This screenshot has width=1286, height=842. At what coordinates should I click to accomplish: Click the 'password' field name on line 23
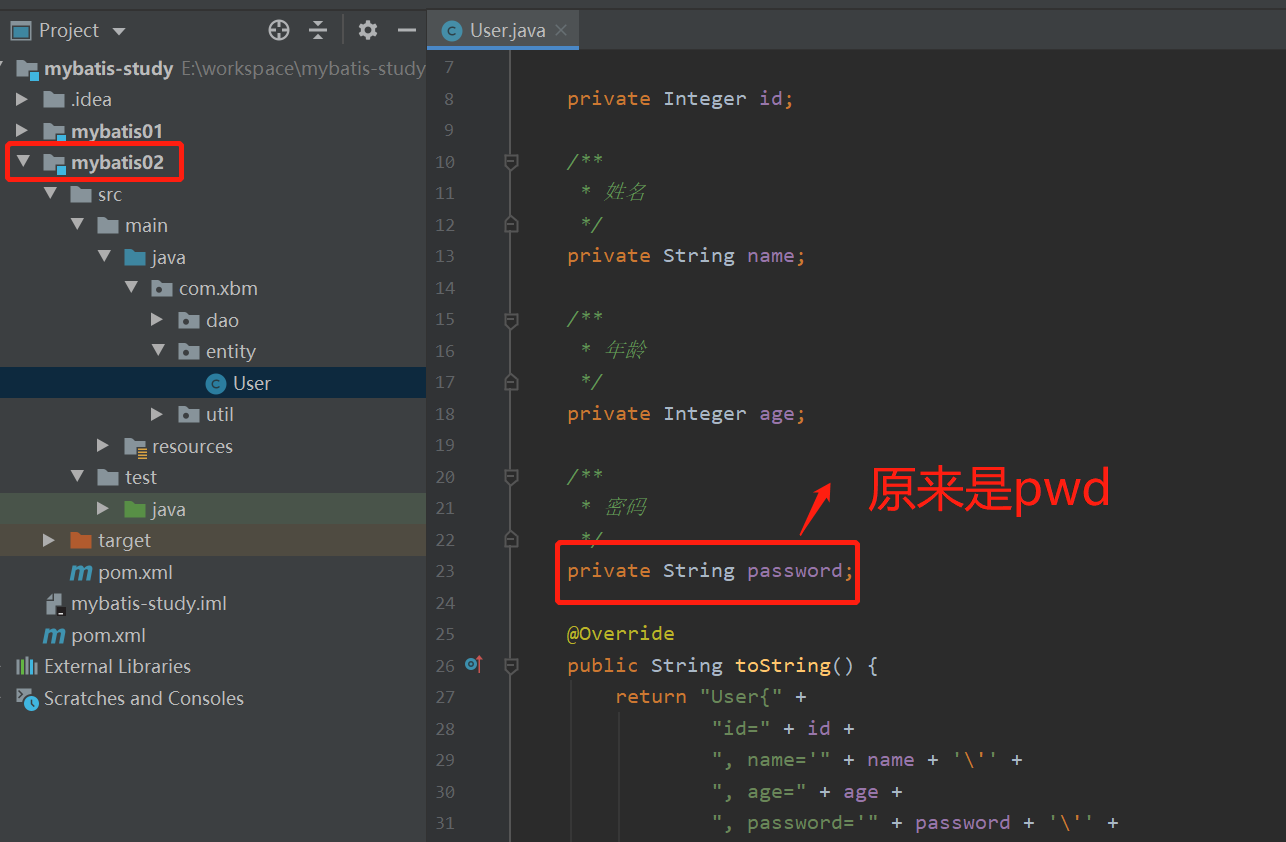tap(795, 571)
